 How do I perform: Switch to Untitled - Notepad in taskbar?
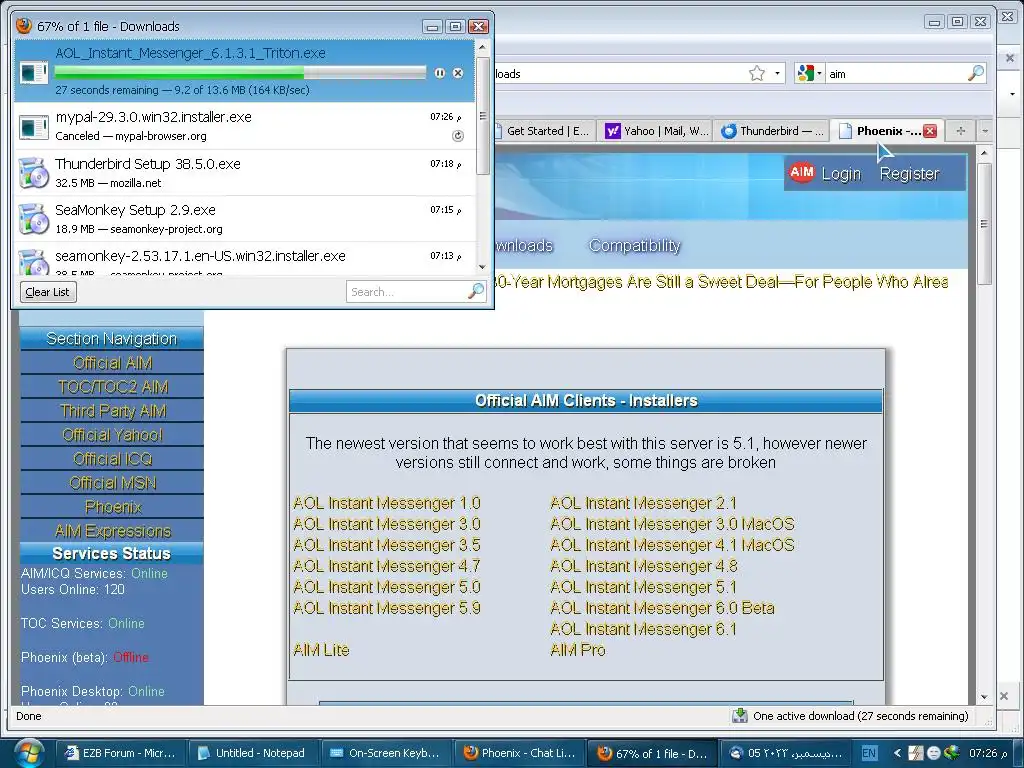251,753
